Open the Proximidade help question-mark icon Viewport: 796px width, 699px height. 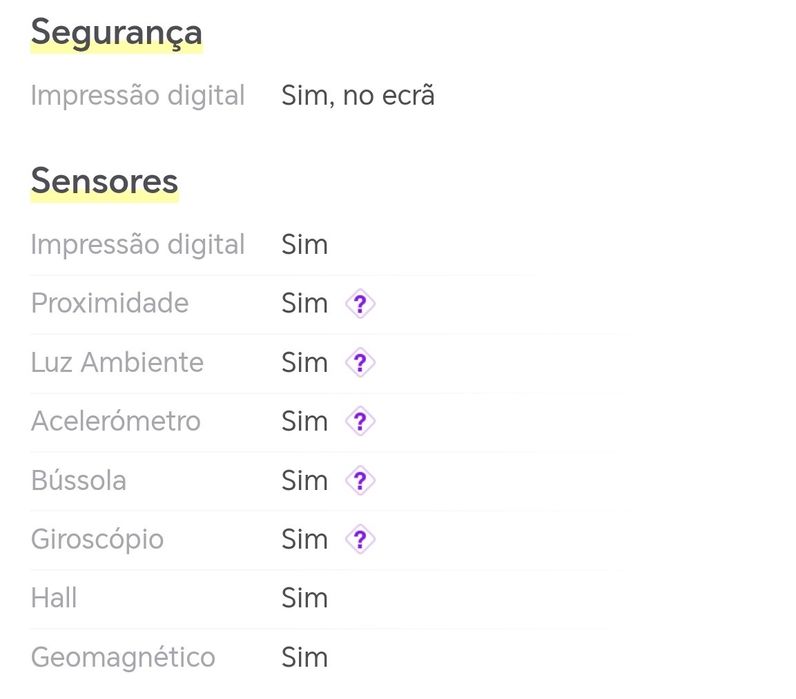tap(360, 303)
